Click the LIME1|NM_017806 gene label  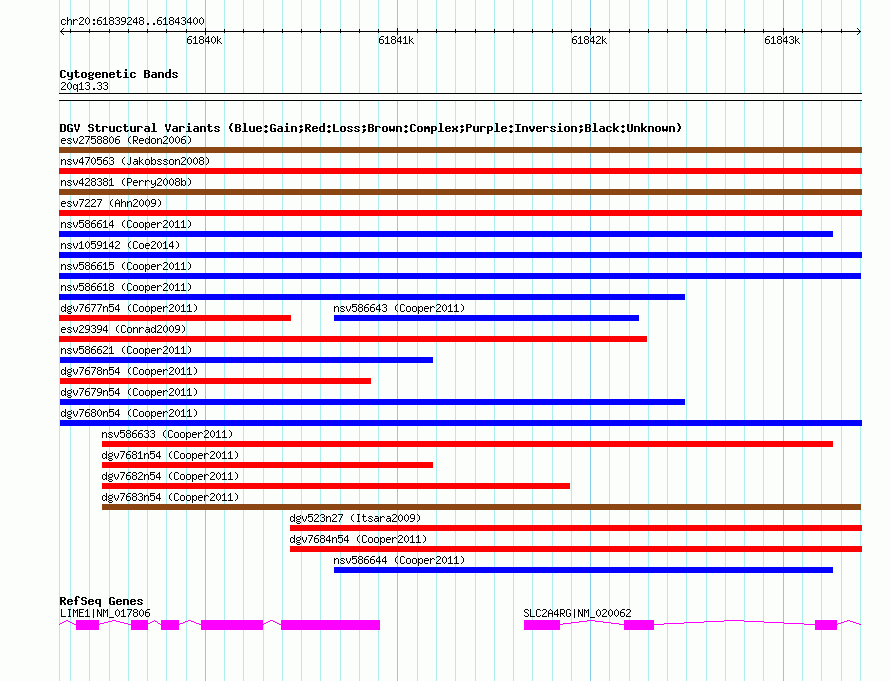click(105, 613)
